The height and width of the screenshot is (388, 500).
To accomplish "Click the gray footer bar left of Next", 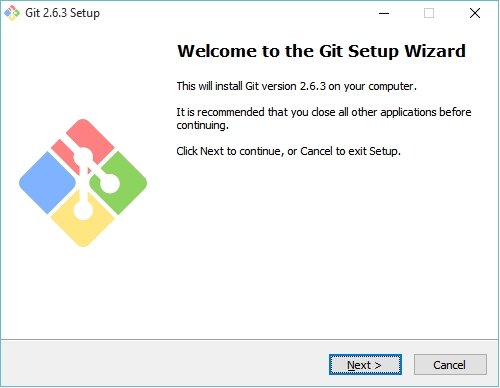I will click(x=163, y=363).
